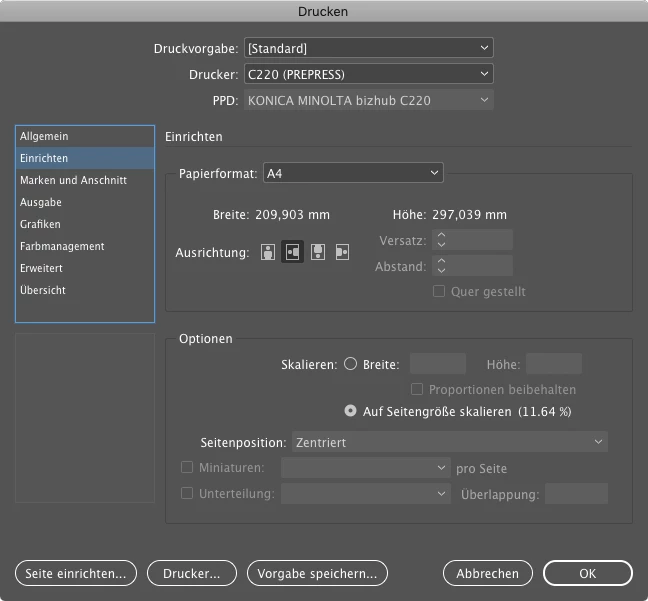Switch to the Erweitert section
The width and height of the screenshot is (648, 601).
[x=85, y=268]
